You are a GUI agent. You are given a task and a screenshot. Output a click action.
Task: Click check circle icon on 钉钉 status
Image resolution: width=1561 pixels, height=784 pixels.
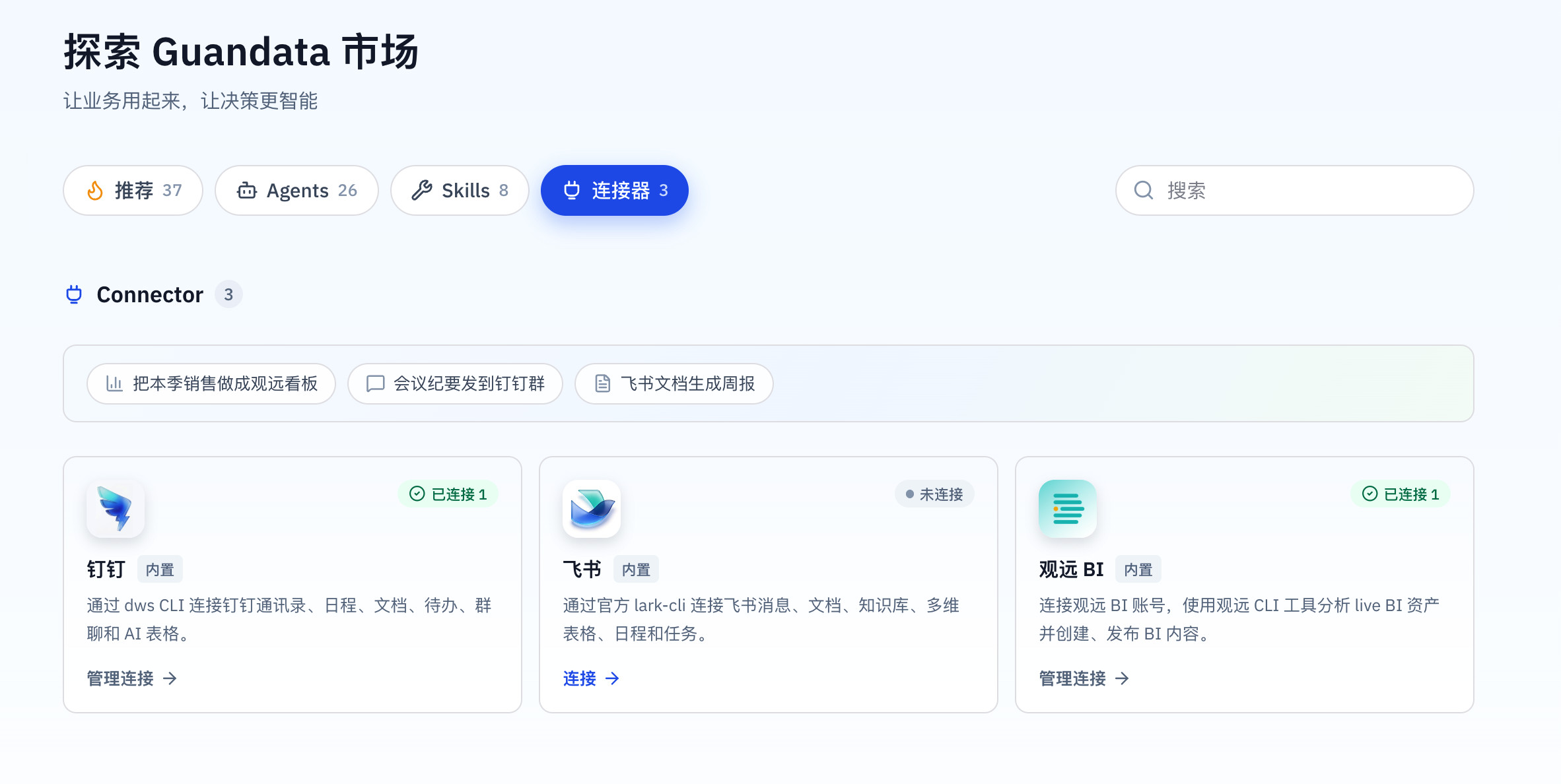417,494
